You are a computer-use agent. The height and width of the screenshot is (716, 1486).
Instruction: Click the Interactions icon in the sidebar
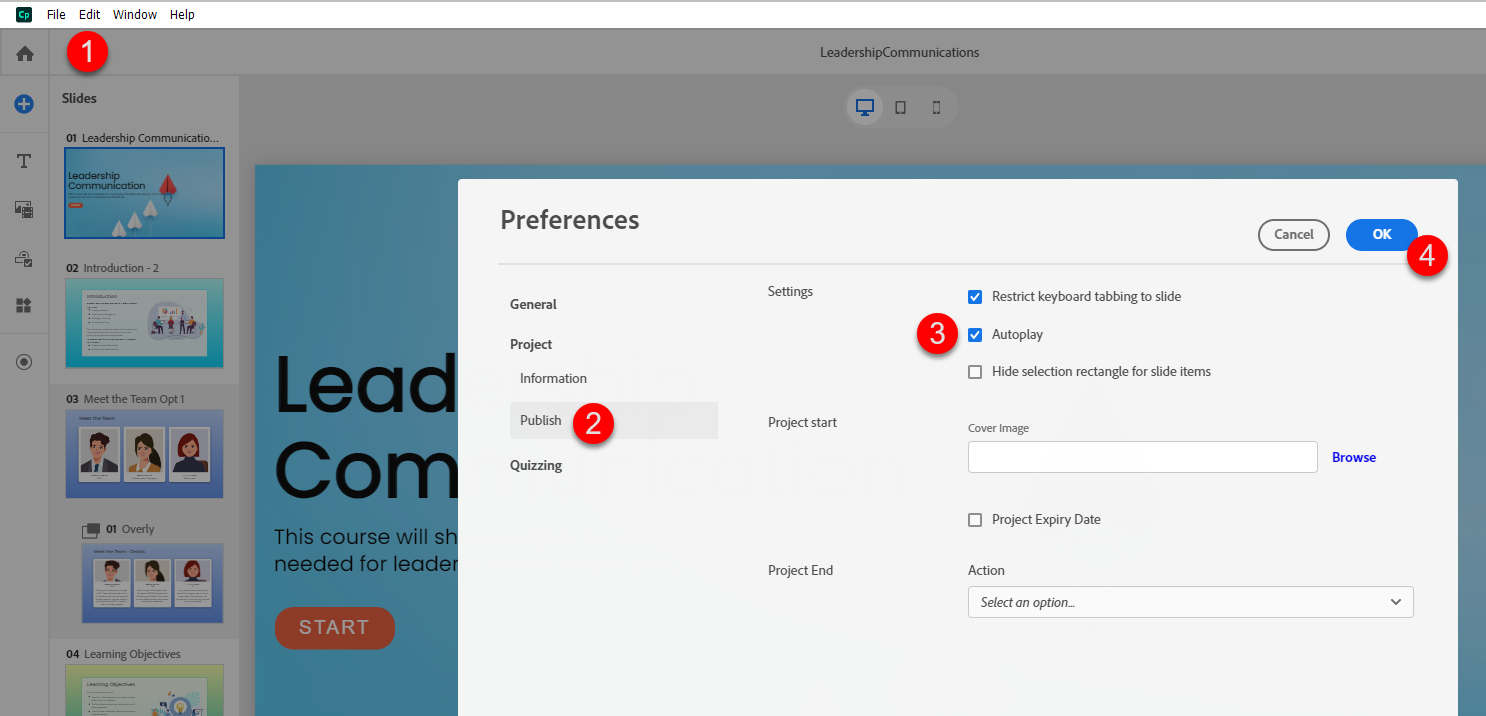(x=24, y=258)
